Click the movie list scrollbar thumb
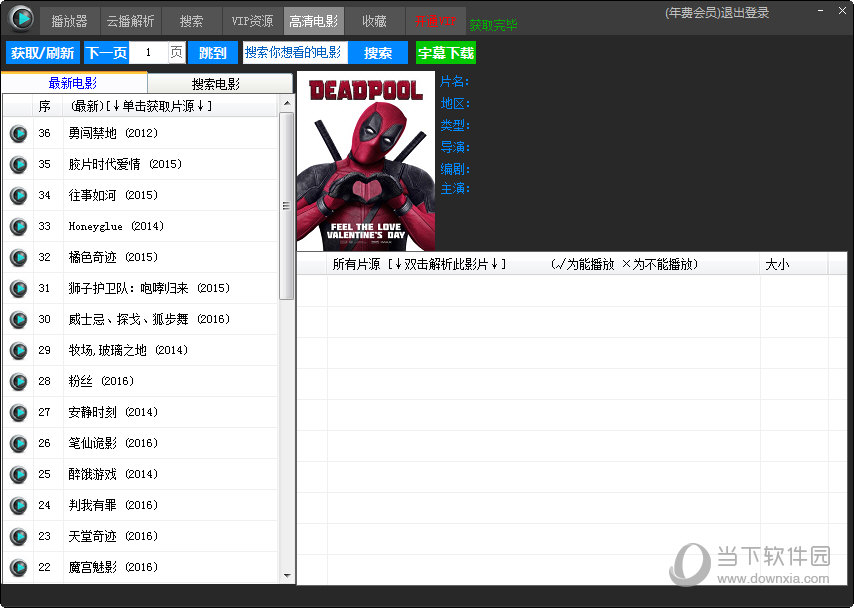 (x=286, y=206)
